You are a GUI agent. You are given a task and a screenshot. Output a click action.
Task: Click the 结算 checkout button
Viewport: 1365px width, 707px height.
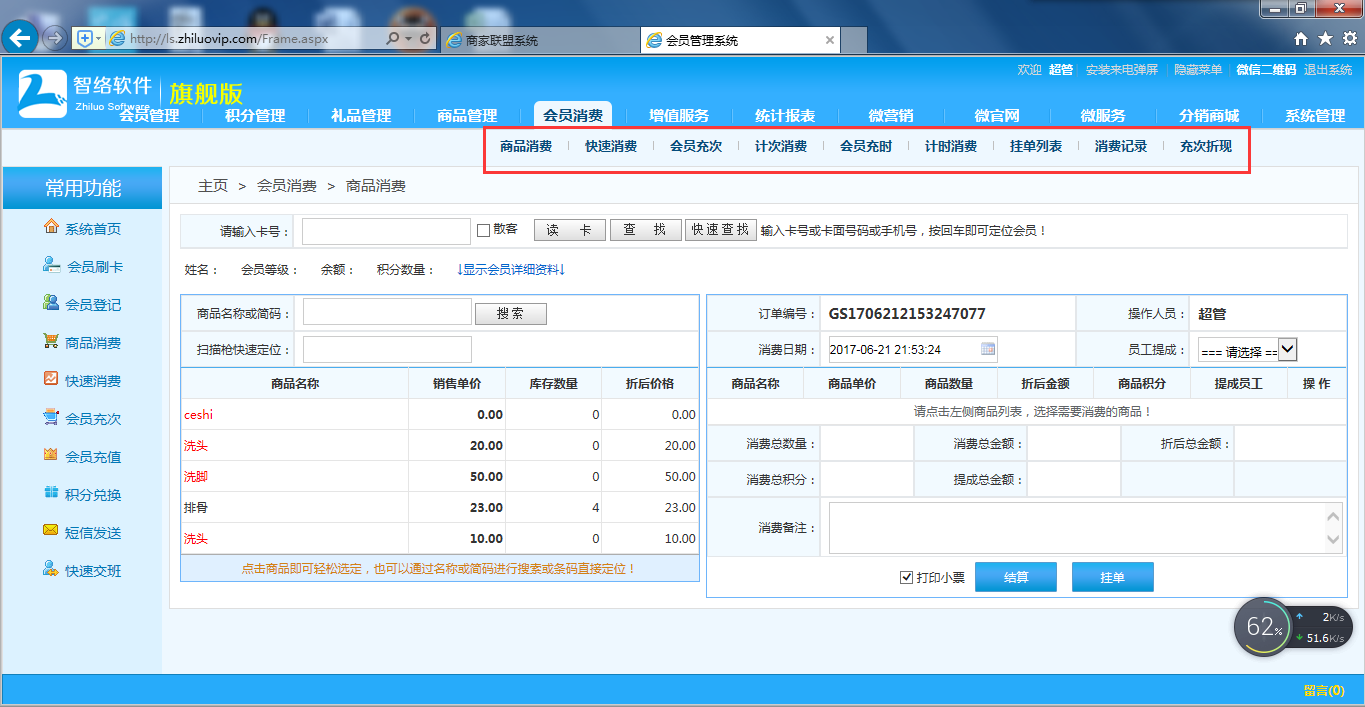(x=1016, y=577)
